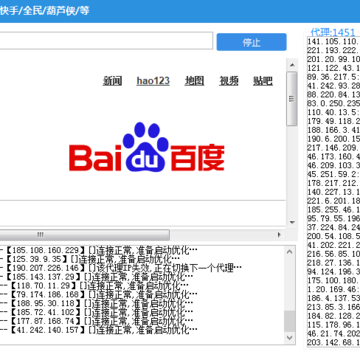Select proxy entry starting 1.20.169.46
The image size is (360, 360).
333,289
